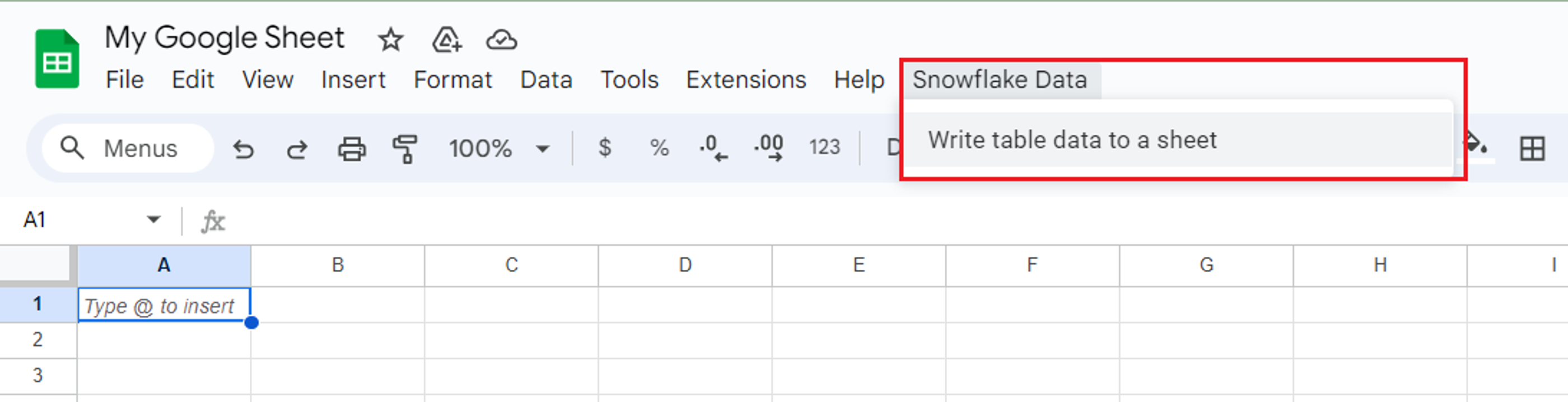This screenshot has width=1568, height=402.
Task: Activate the Paint format tool
Action: (405, 148)
